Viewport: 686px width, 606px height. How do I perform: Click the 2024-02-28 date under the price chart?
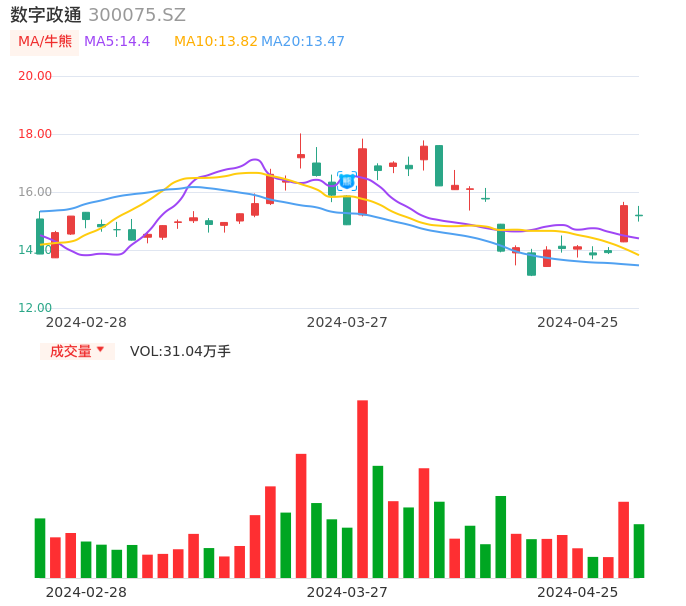[86, 322]
